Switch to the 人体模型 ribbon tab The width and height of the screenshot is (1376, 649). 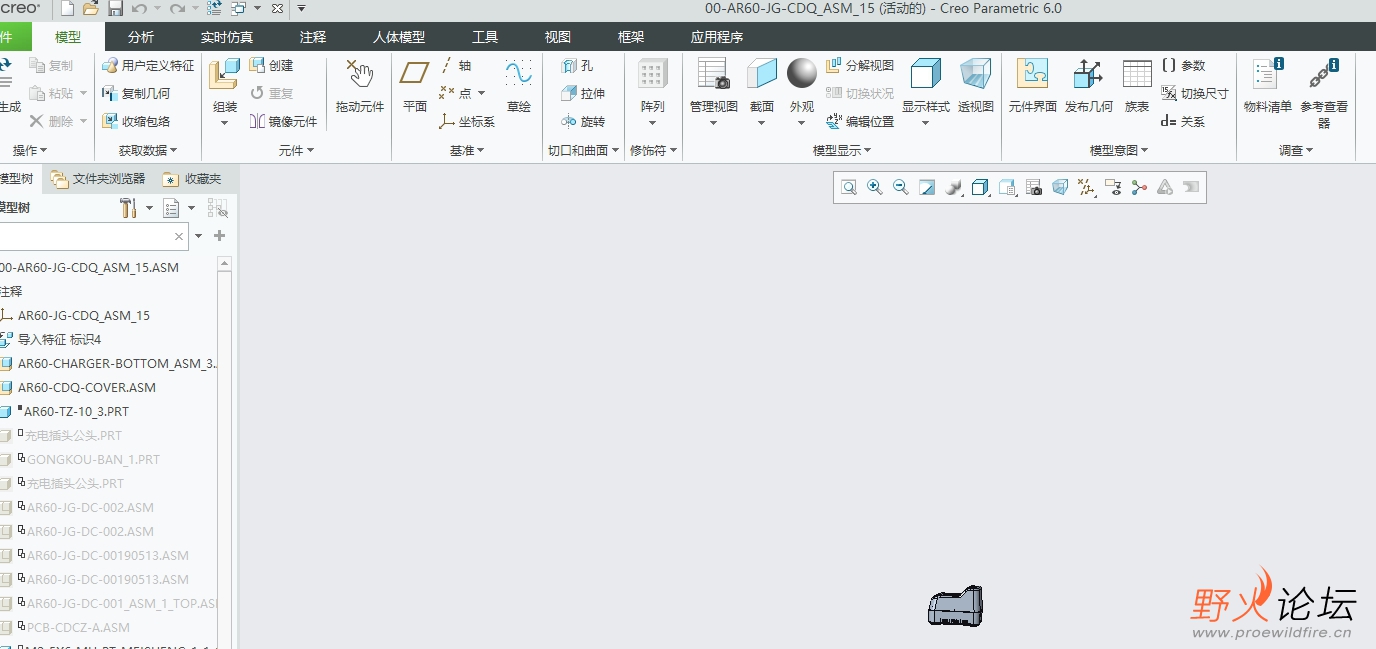coord(399,37)
